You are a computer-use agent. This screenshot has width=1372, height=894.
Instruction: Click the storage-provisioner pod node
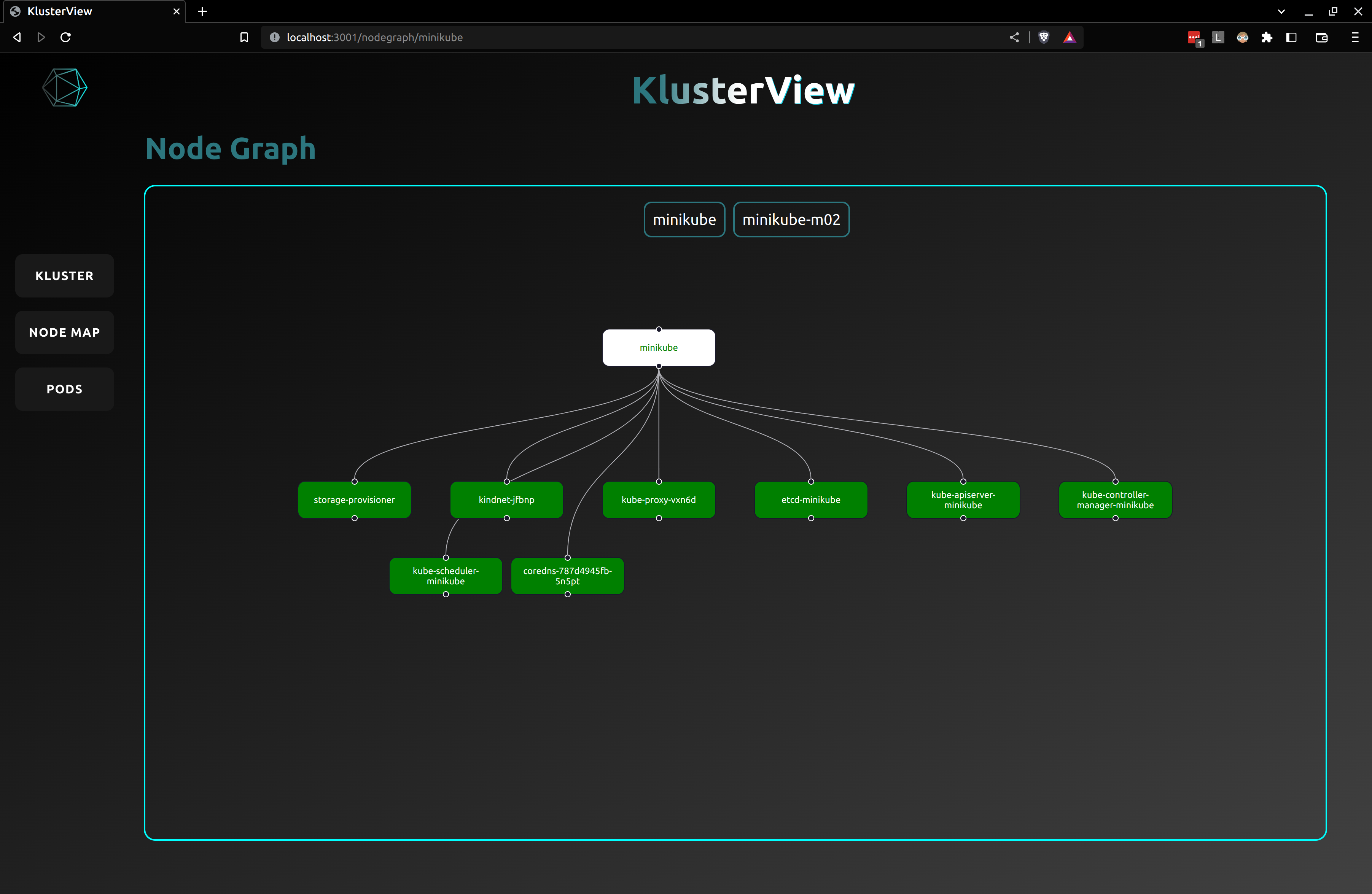tap(355, 500)
